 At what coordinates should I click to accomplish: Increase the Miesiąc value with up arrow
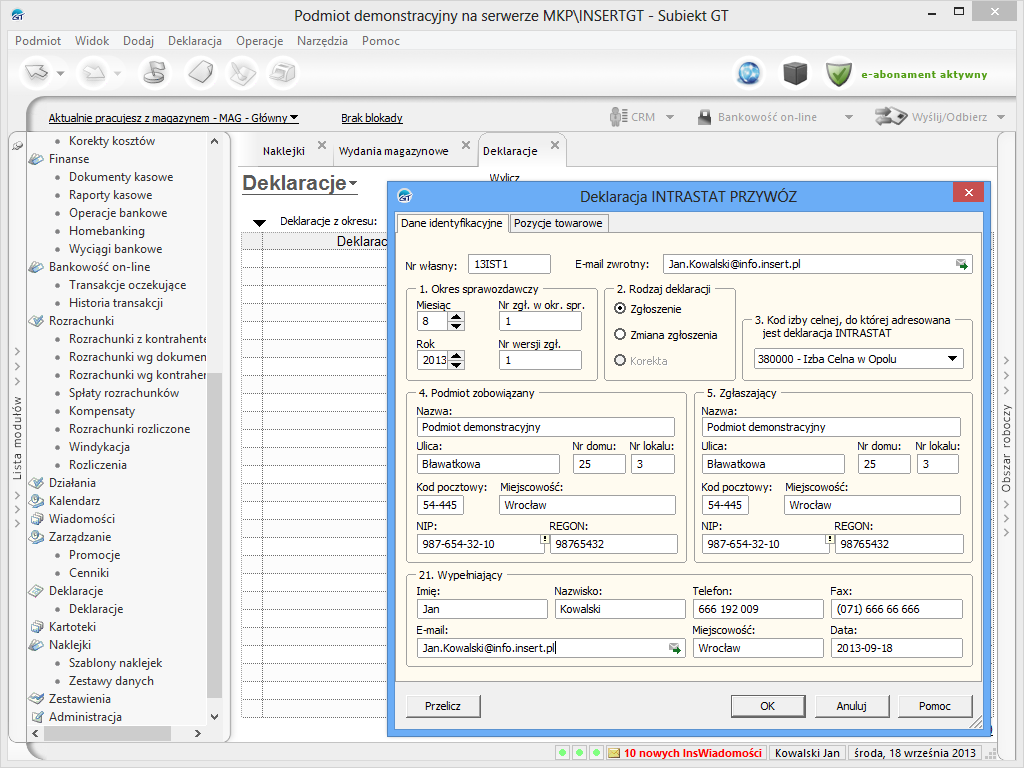(x=456, y=316)
